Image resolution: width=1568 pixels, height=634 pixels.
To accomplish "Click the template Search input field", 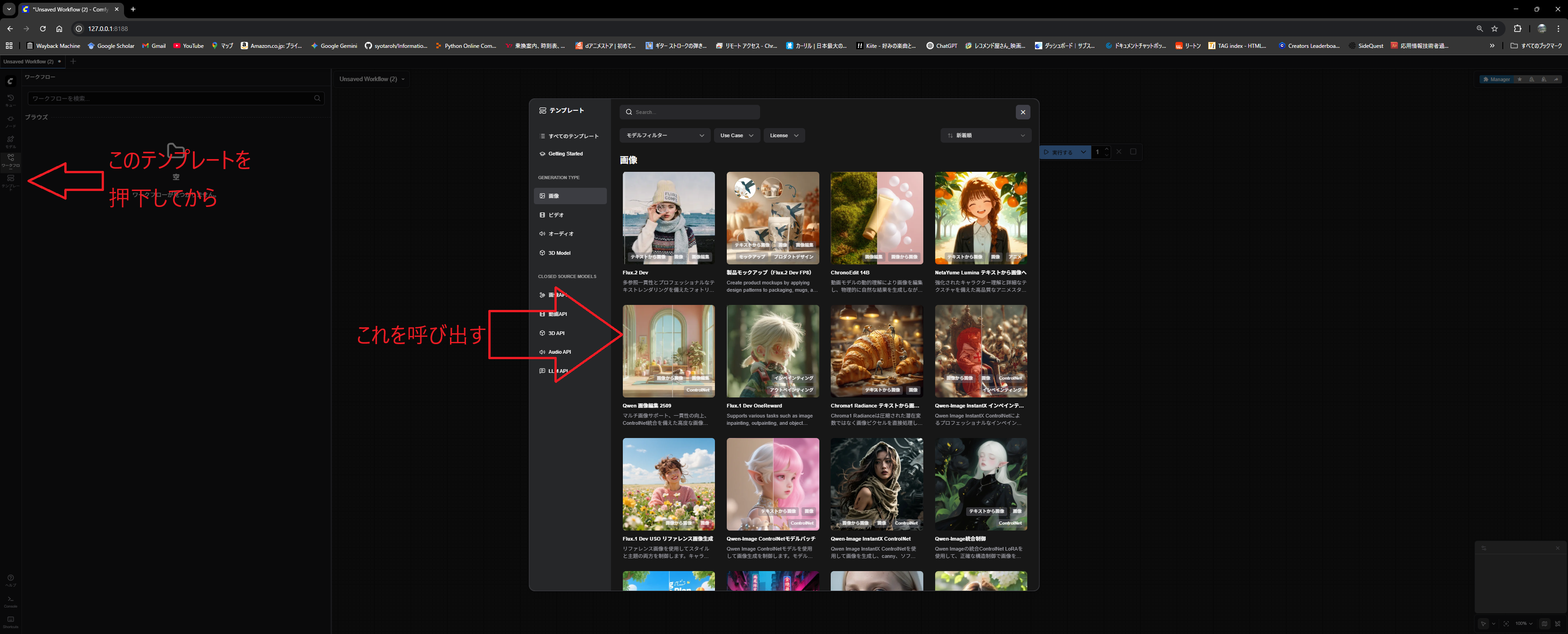I will click(x=694, y=112).
